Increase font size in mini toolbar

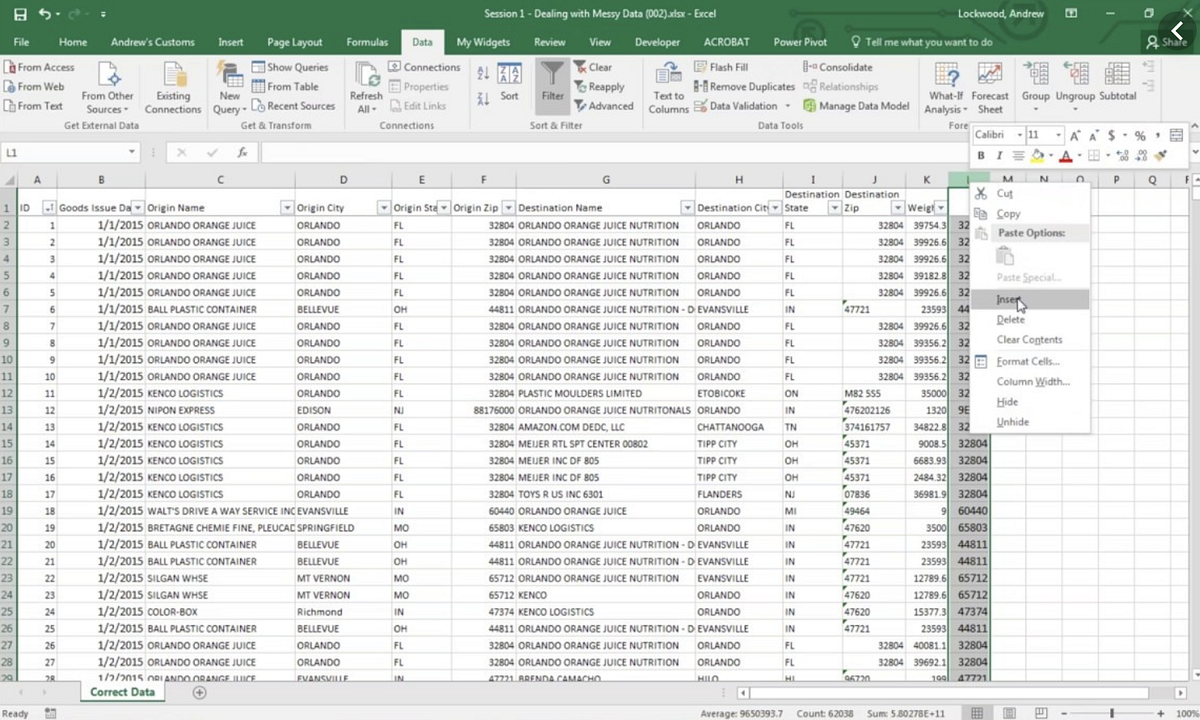[1075, 135]
